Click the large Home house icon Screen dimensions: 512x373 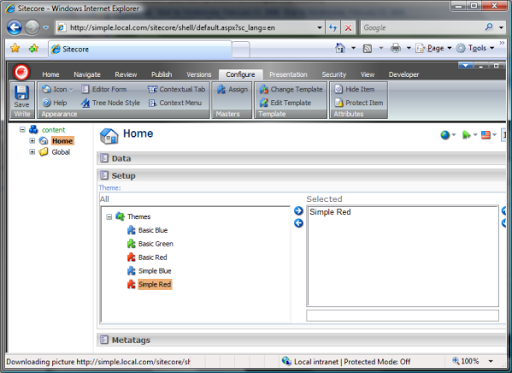point(109,136)
